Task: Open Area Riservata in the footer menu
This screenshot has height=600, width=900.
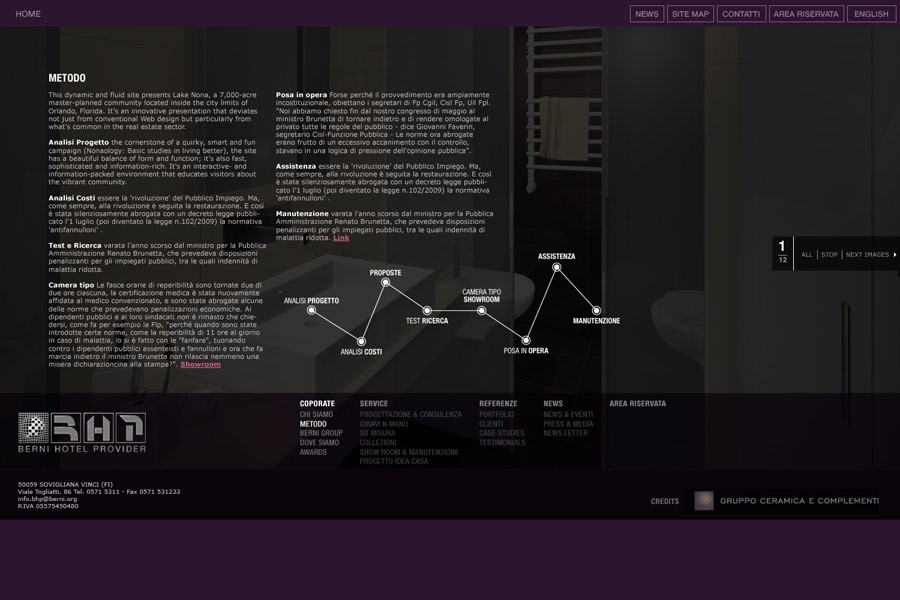Action: point(638,404)
